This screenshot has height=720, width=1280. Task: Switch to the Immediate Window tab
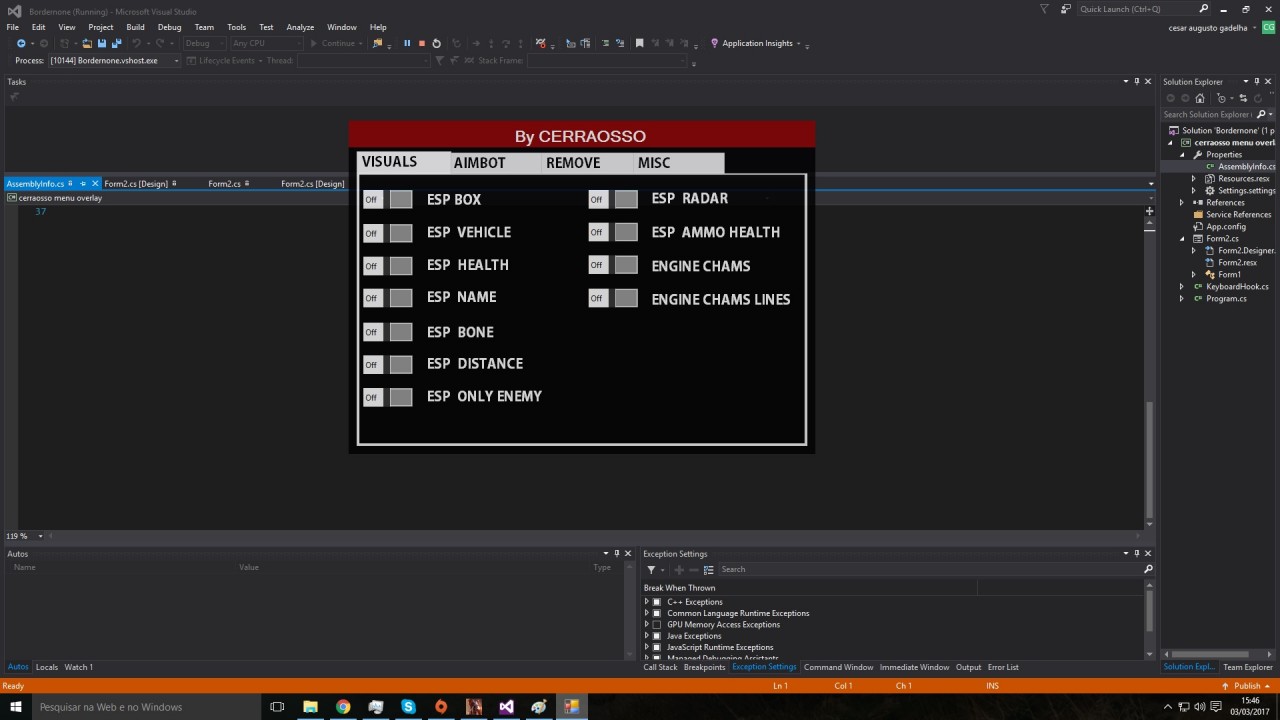(x=914, y=667)
